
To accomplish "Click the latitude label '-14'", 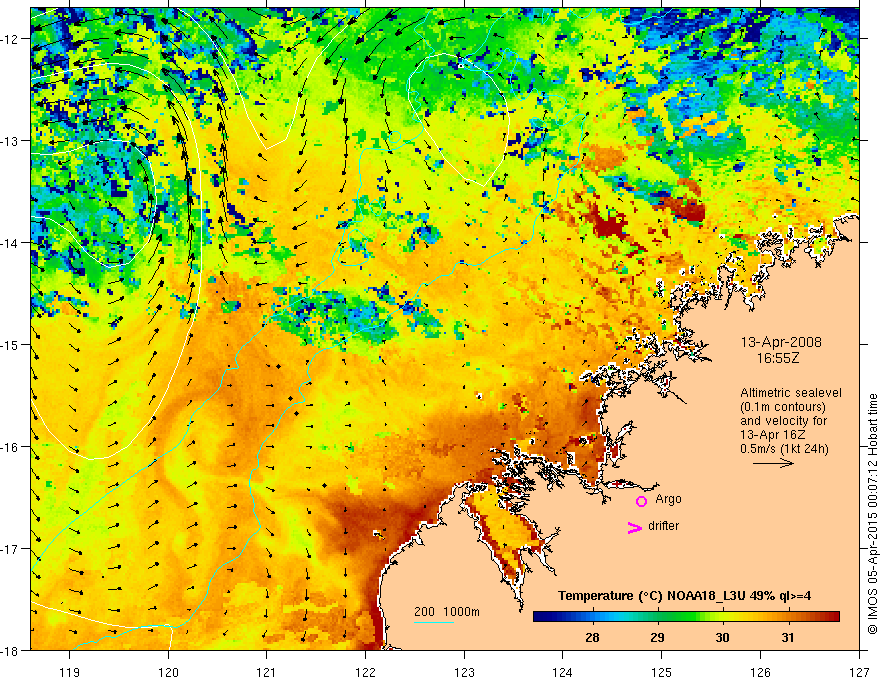I will click(x=11, y=243).
